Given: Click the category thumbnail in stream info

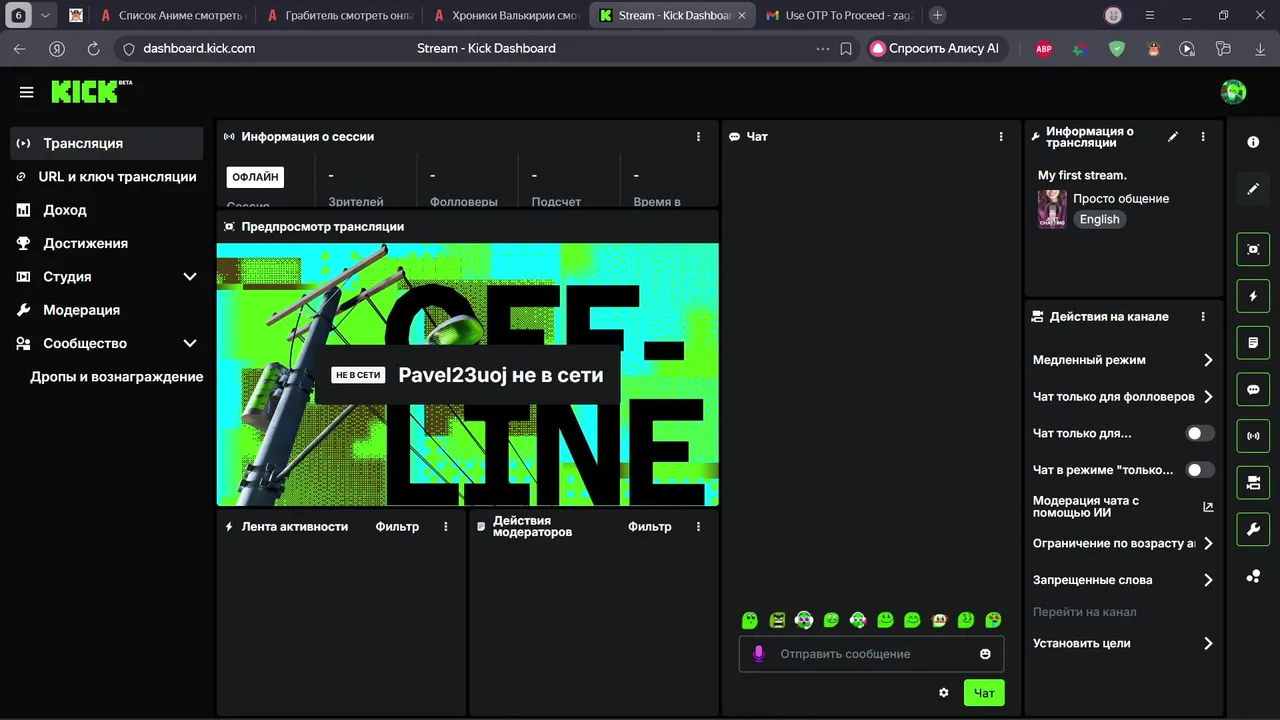Looking at the screenshot, I should tap(1052, 209).
